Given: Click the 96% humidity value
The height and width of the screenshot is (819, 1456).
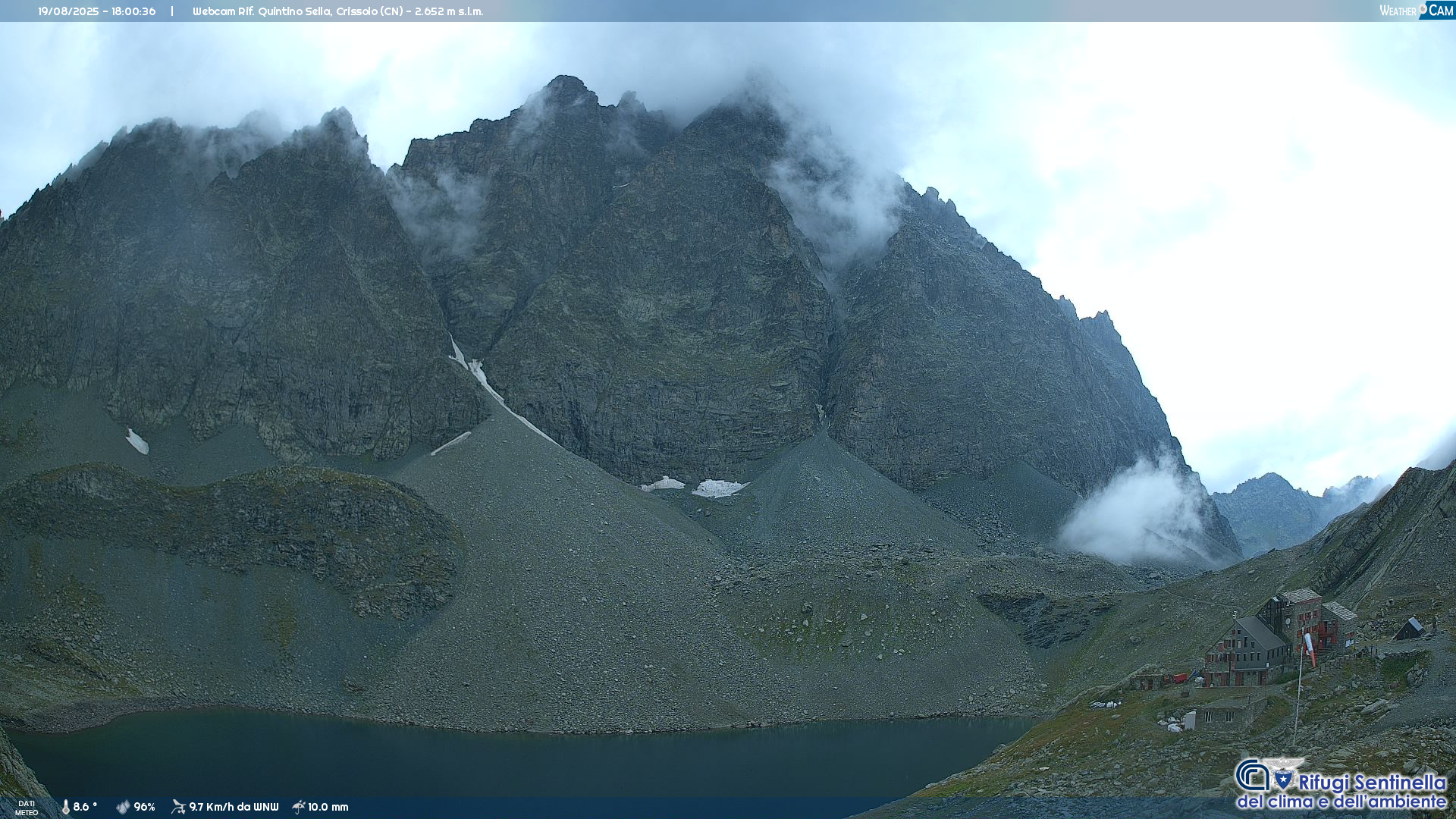Looking at the screenshot, I should point(144,807).
